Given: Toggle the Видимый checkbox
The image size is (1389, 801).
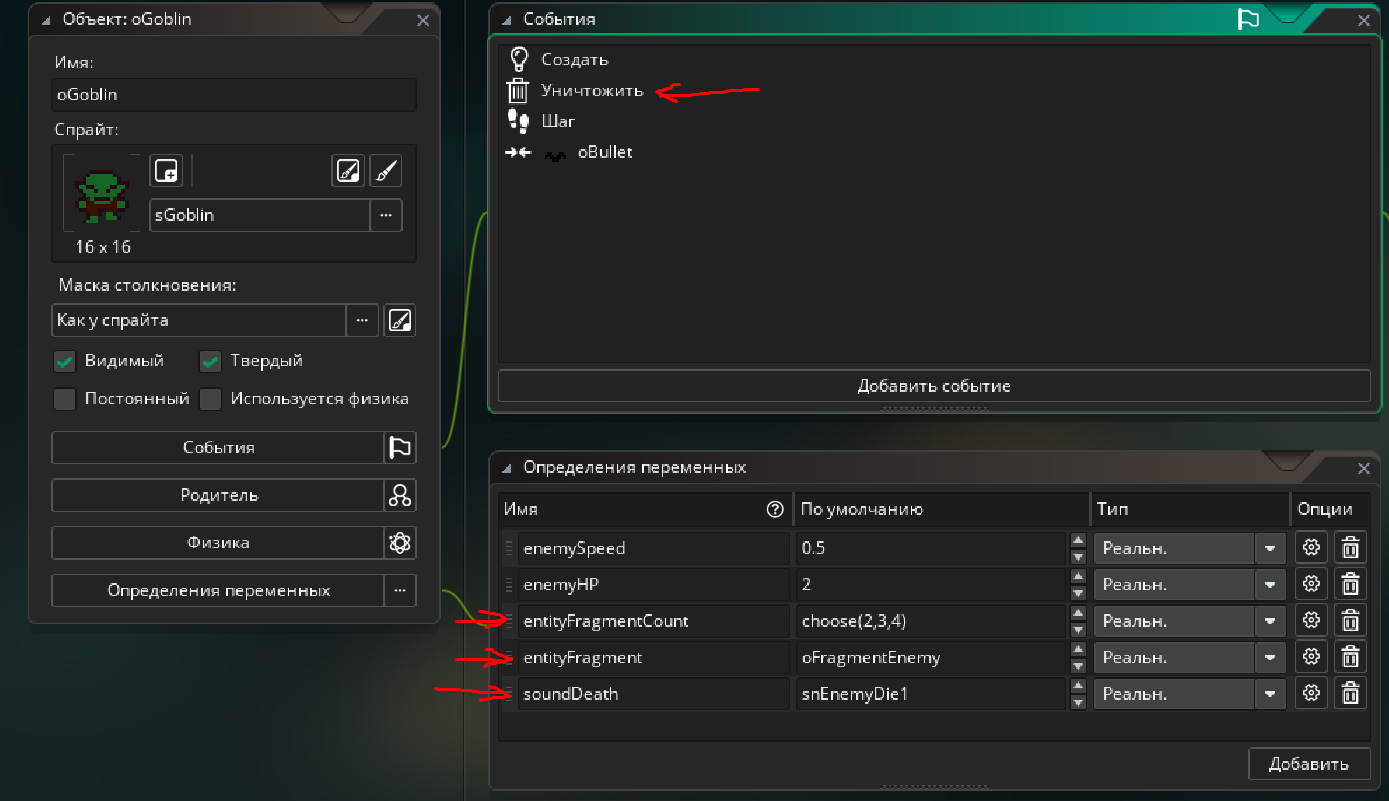Looking at the screenshot, I should (65, 361).
